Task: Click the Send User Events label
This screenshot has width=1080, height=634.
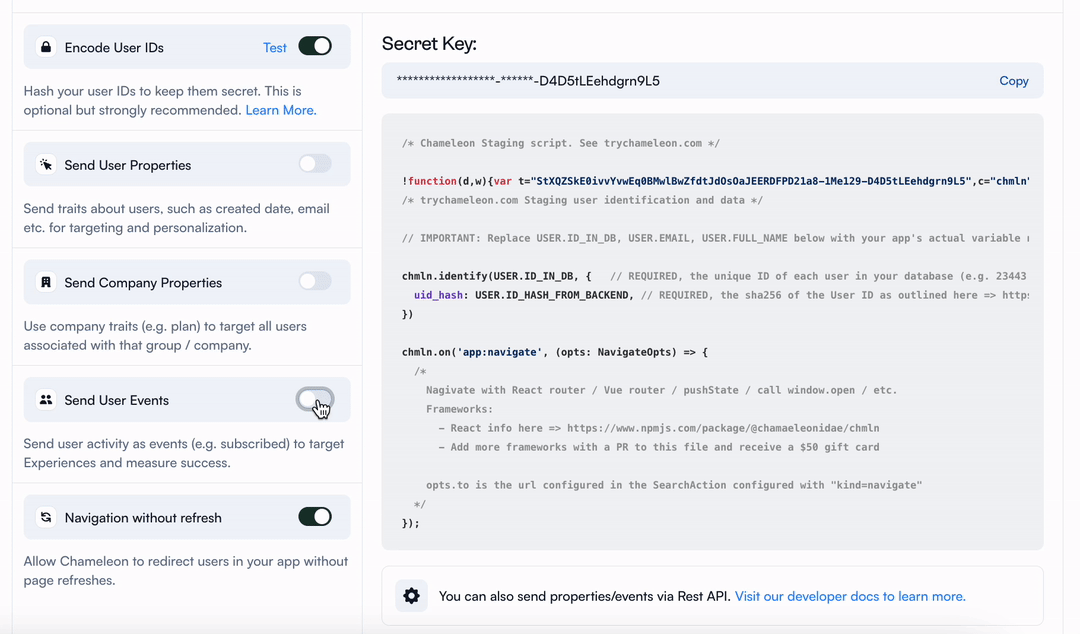Action: point(116,400)
